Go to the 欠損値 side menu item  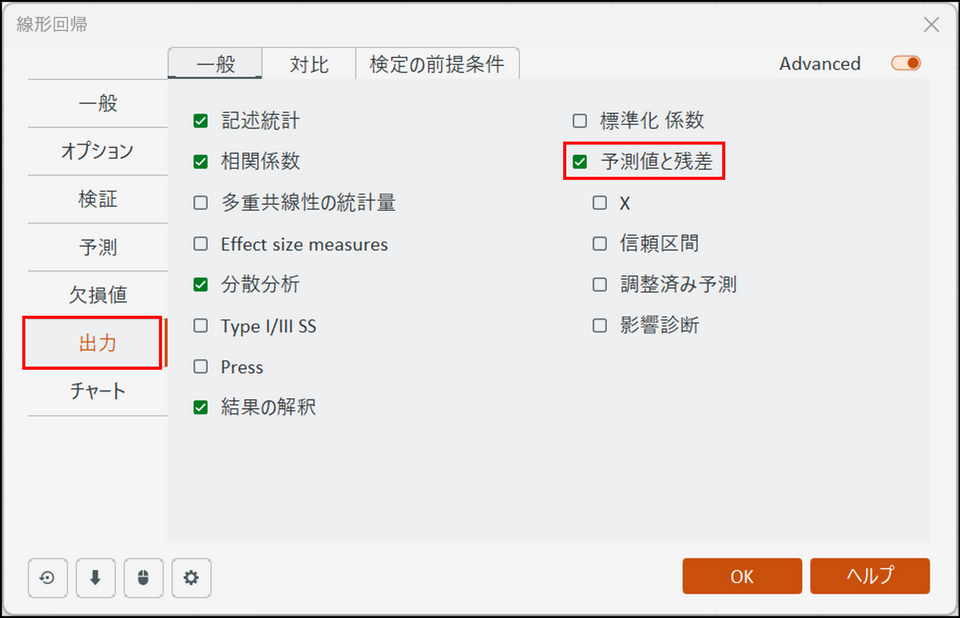tap(97, 295)
